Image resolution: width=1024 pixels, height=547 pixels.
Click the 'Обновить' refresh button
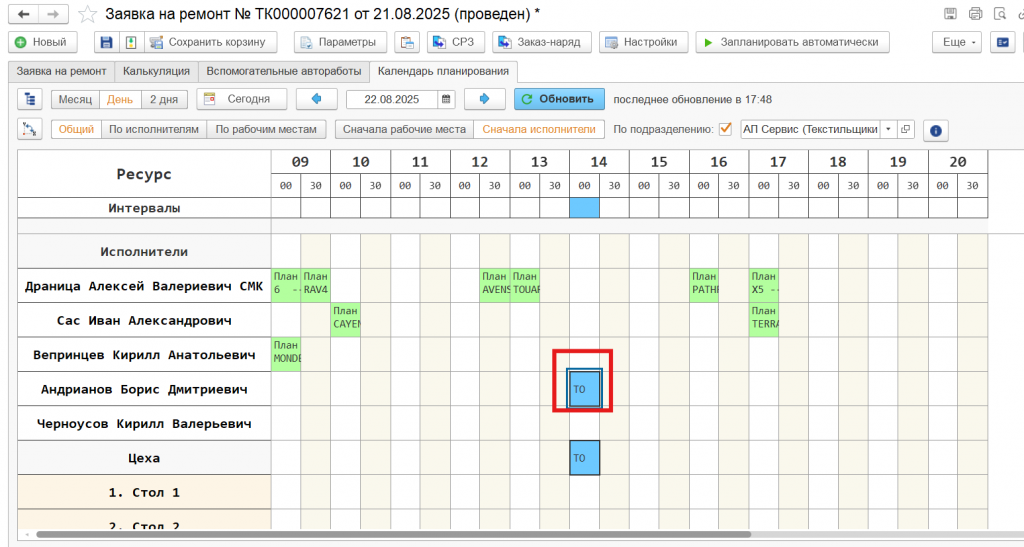click(x=560, y=99)
